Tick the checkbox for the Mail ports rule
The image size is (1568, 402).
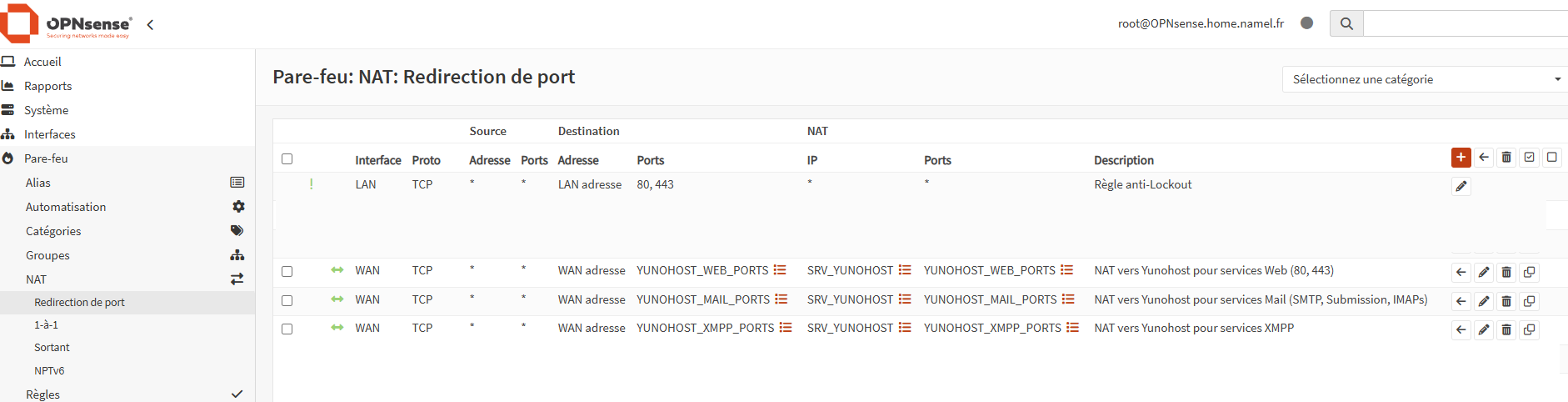click(287, 300)
